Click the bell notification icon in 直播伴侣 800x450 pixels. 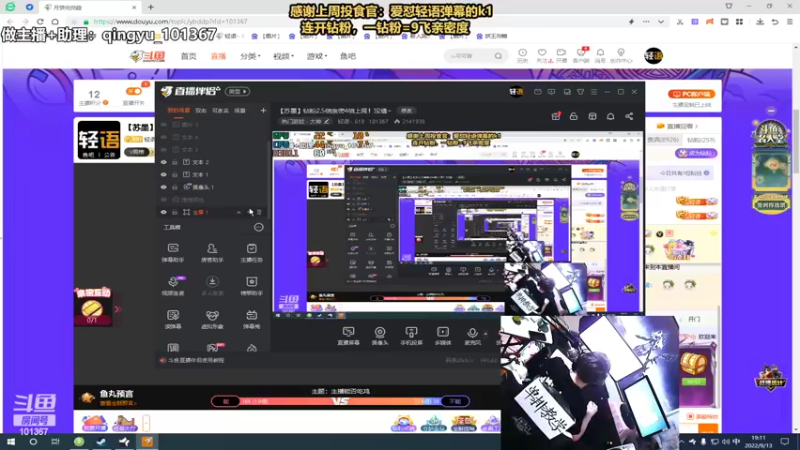[610, 116]
